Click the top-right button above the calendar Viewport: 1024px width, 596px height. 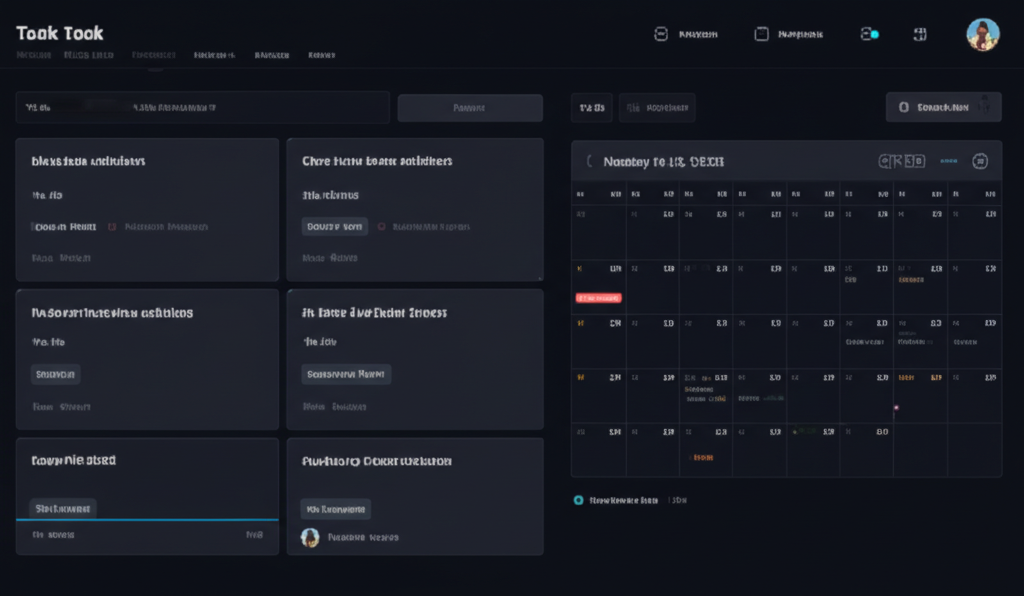pyautogui.click(x=943, y=107)
